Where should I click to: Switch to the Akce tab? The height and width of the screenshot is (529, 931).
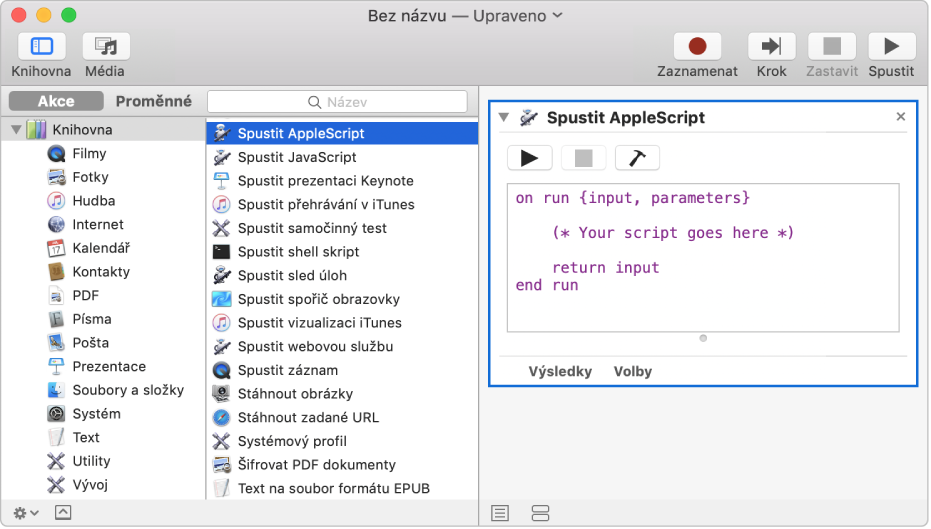(x=56, y=102)
